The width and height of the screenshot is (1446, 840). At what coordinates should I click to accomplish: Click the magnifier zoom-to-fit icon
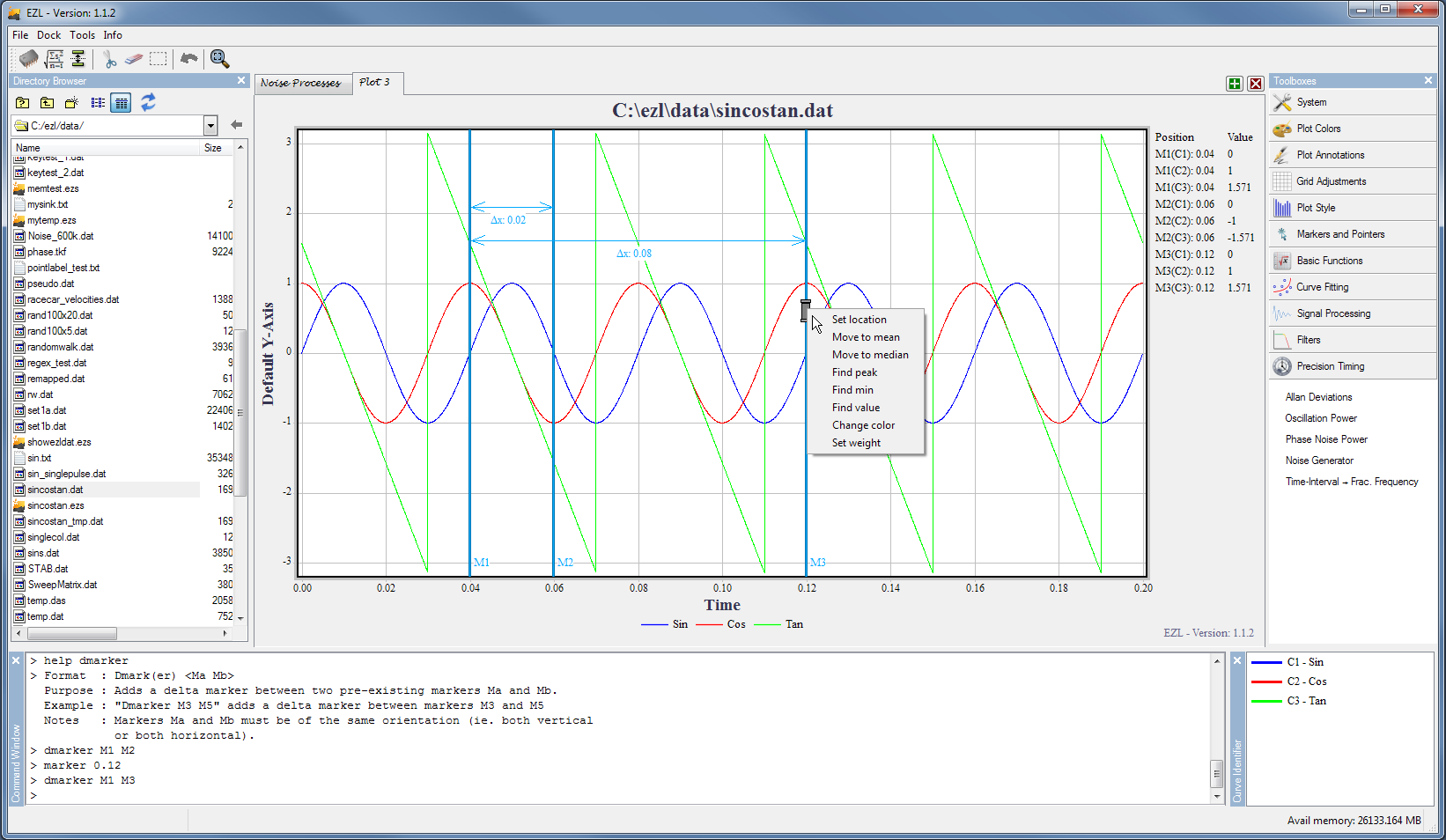[219, 59]
